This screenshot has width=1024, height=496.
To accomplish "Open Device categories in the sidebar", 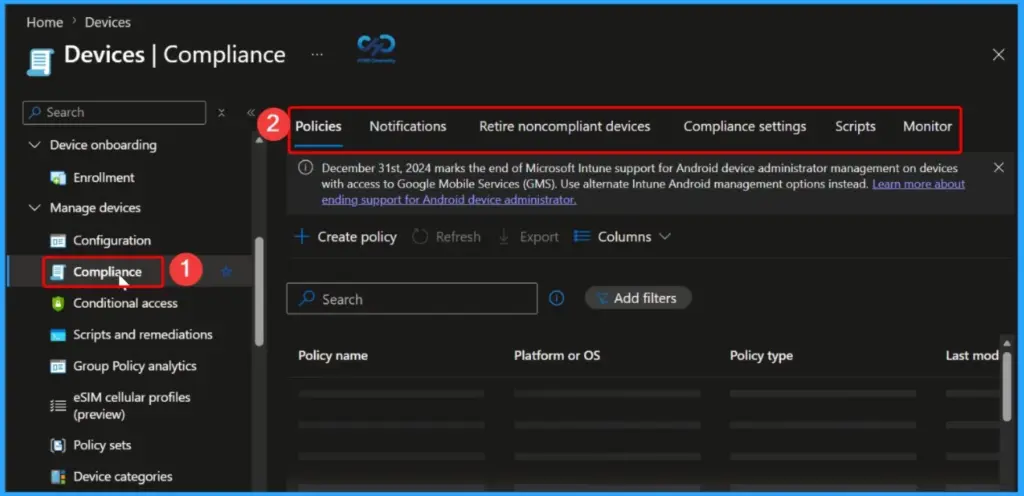I will click(x=123, y=476).
